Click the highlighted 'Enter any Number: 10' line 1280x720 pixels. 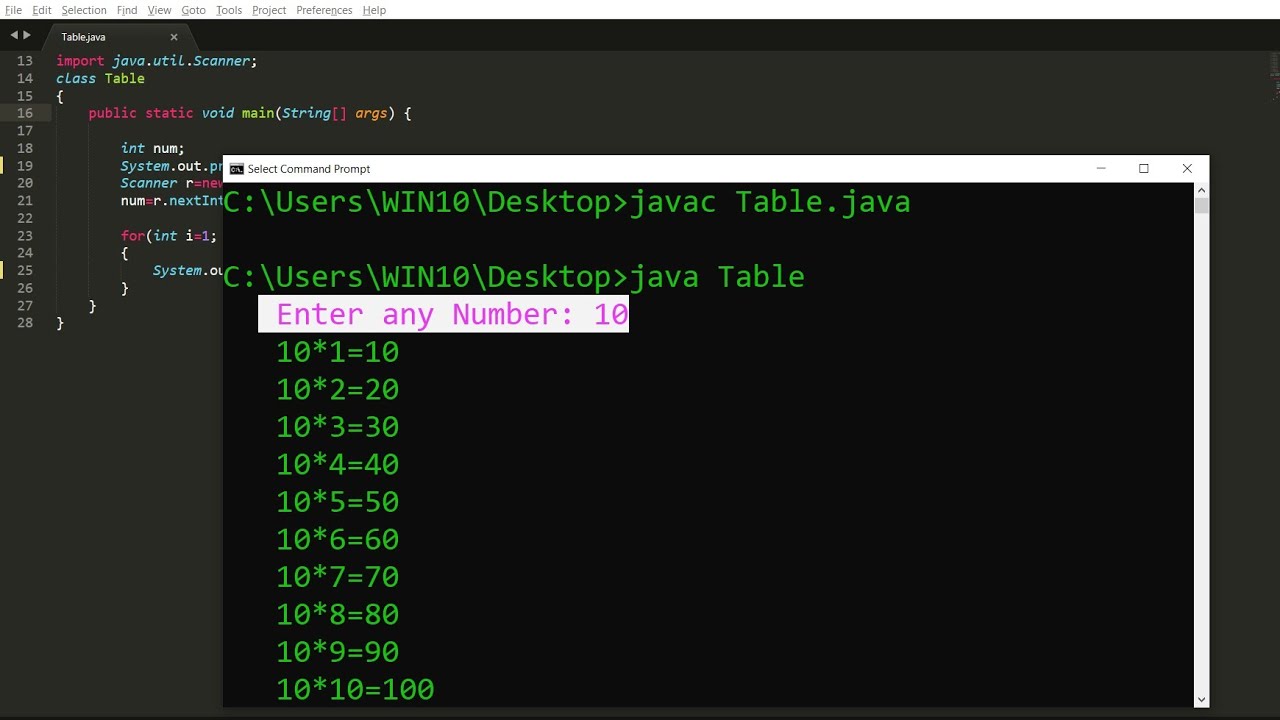pyautogui.click(x=443, y=314)
